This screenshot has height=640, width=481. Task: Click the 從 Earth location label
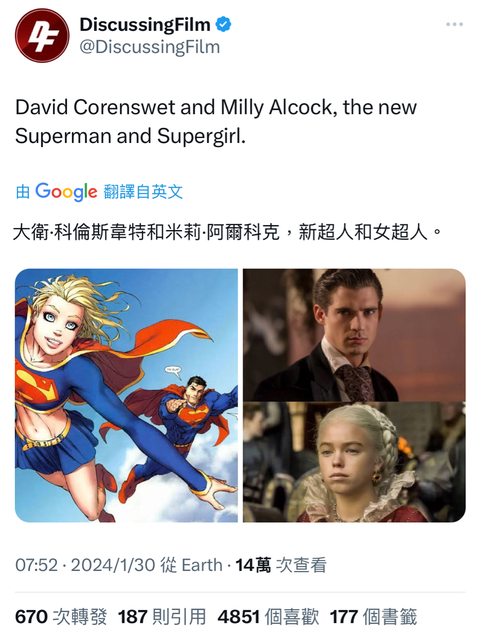pyautogui.click(x=191, y=565)
